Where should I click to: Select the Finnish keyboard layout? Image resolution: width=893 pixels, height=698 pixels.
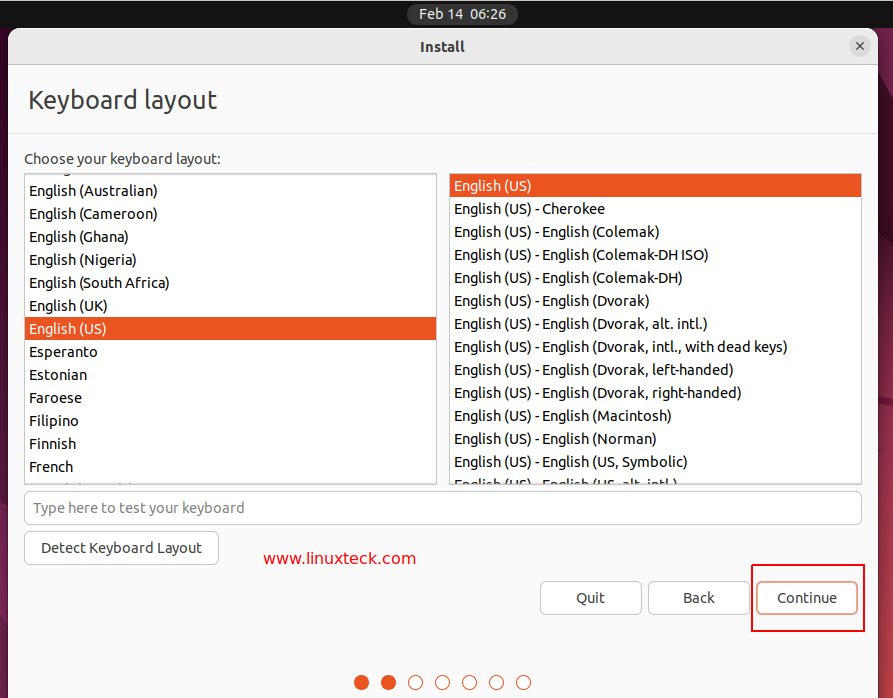click(x=52, y=443)
